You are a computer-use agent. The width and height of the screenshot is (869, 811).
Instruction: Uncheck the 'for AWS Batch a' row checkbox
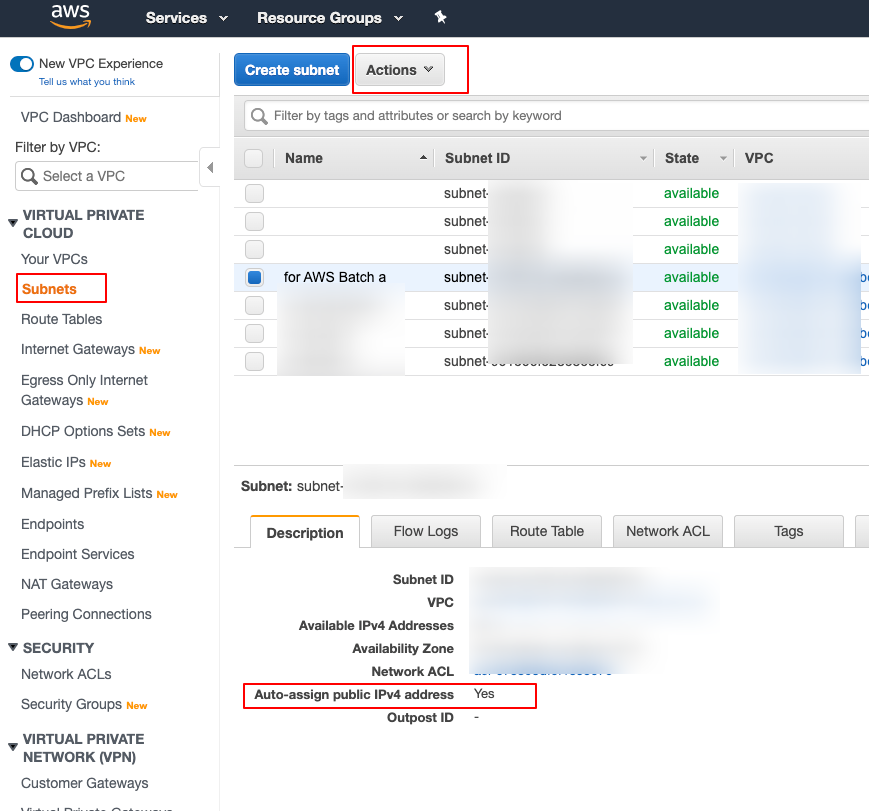click(x=254, y=277)
